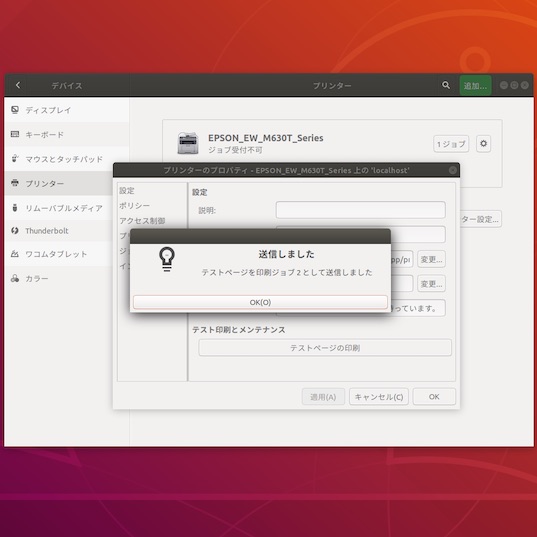Click the color sidebar icon
Screen dimensions: 537x537
(x=15, y=278)
